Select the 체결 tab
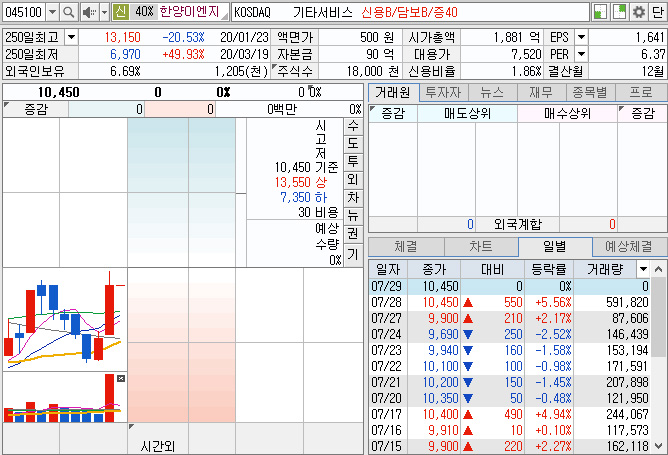Image resolution: width=668 pixels, height=455 pixels. click(x=406, y=247)
